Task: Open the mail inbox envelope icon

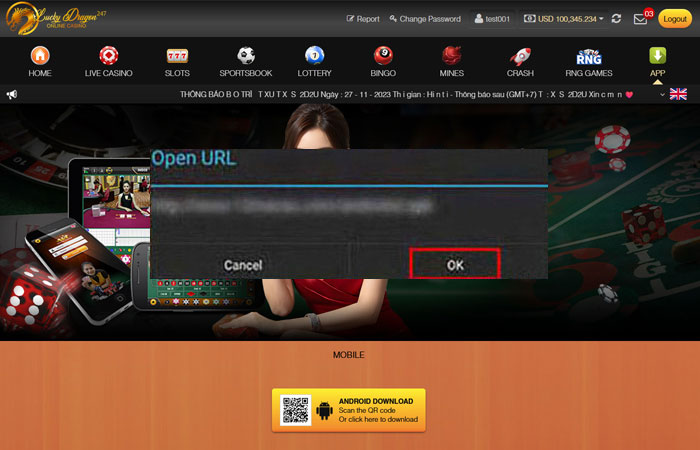Action: [x=640, y=19]
